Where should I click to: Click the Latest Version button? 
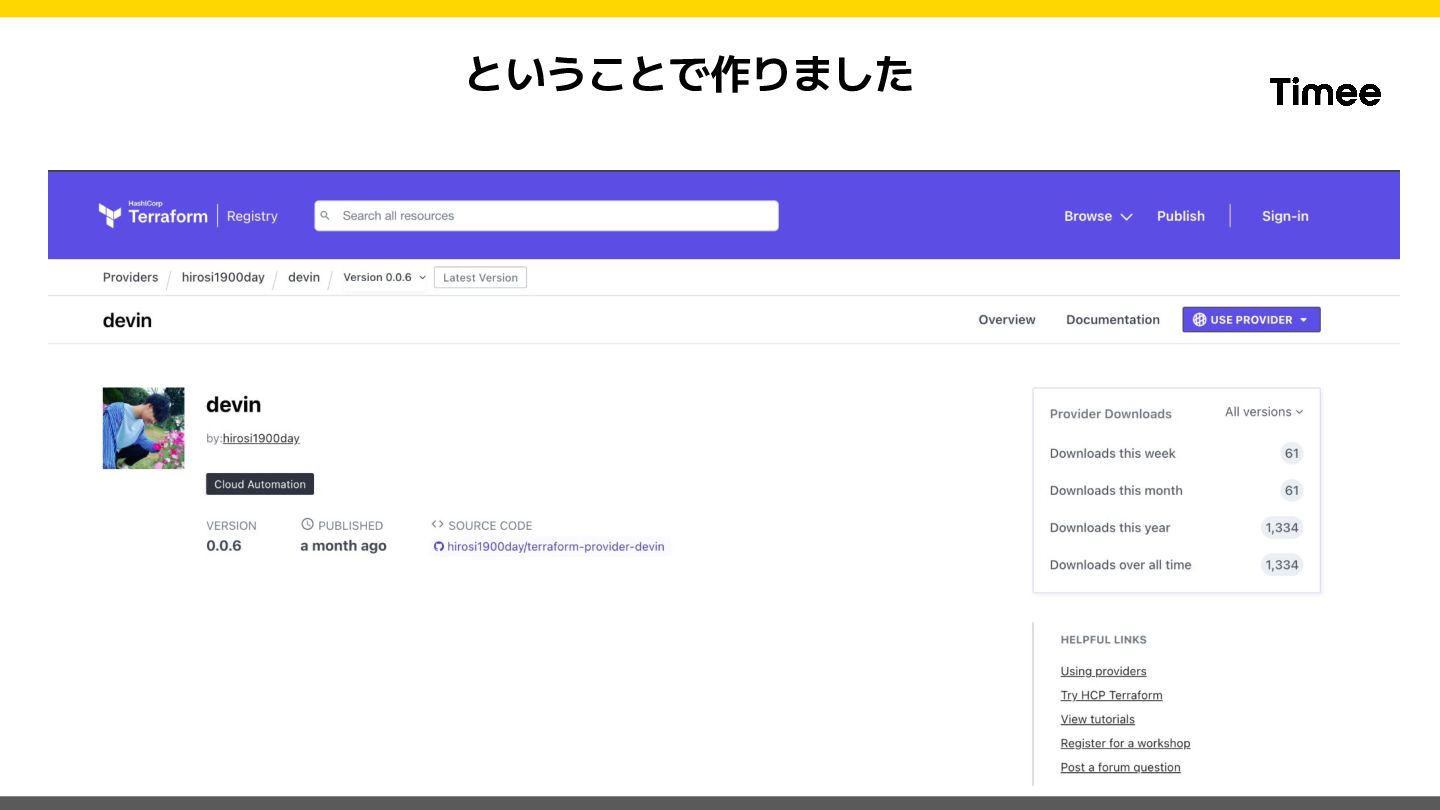tap(480, 278)
